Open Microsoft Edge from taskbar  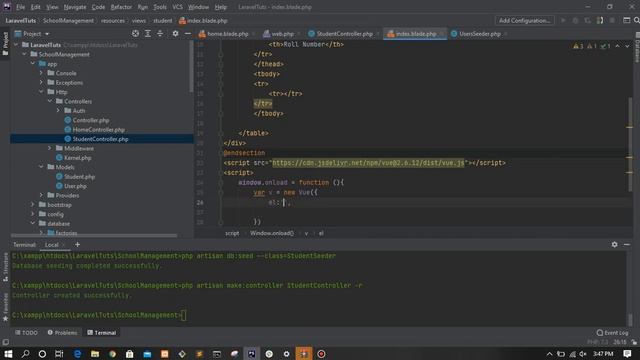pos(77,354)
